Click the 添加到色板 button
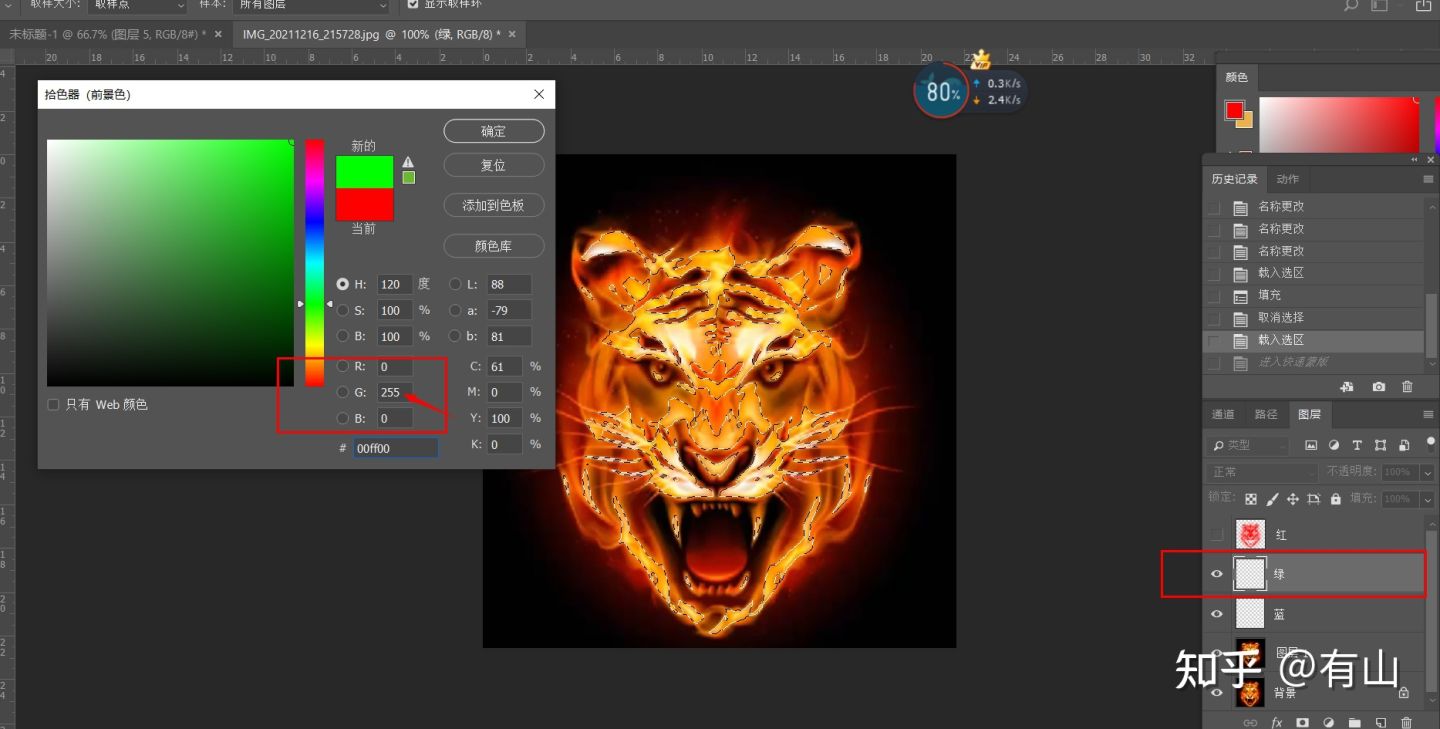The height and width of the screenshot is (729, 1440). point(494,205)
